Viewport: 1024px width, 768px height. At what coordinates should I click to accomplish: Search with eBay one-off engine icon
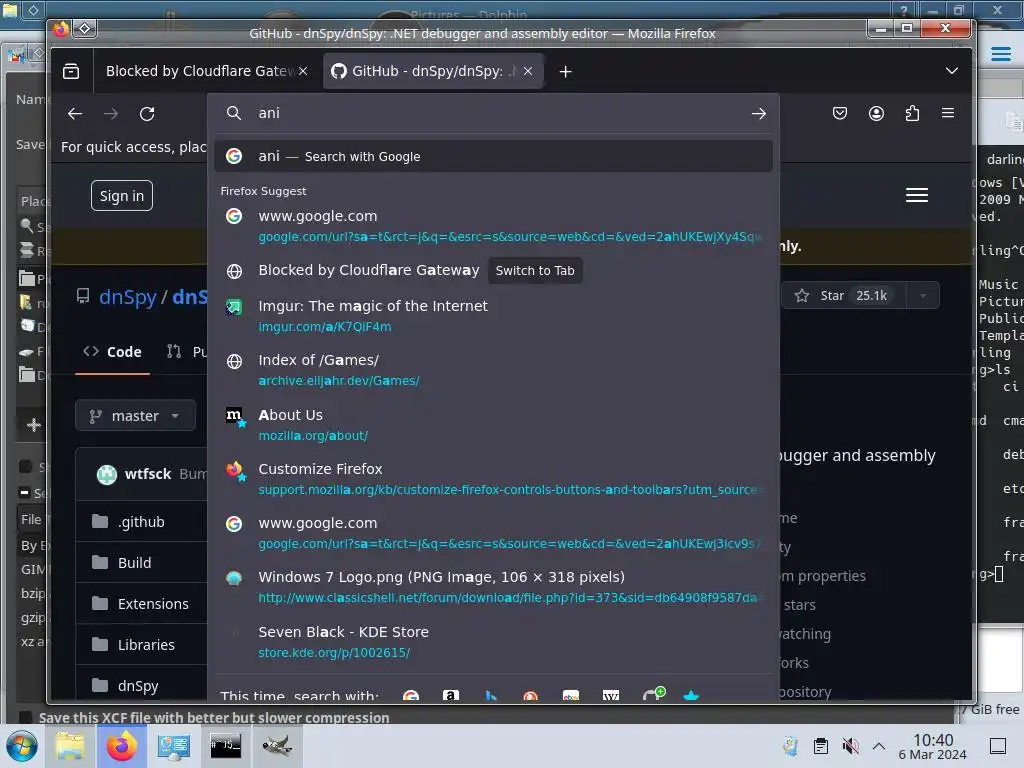[571, 696]
